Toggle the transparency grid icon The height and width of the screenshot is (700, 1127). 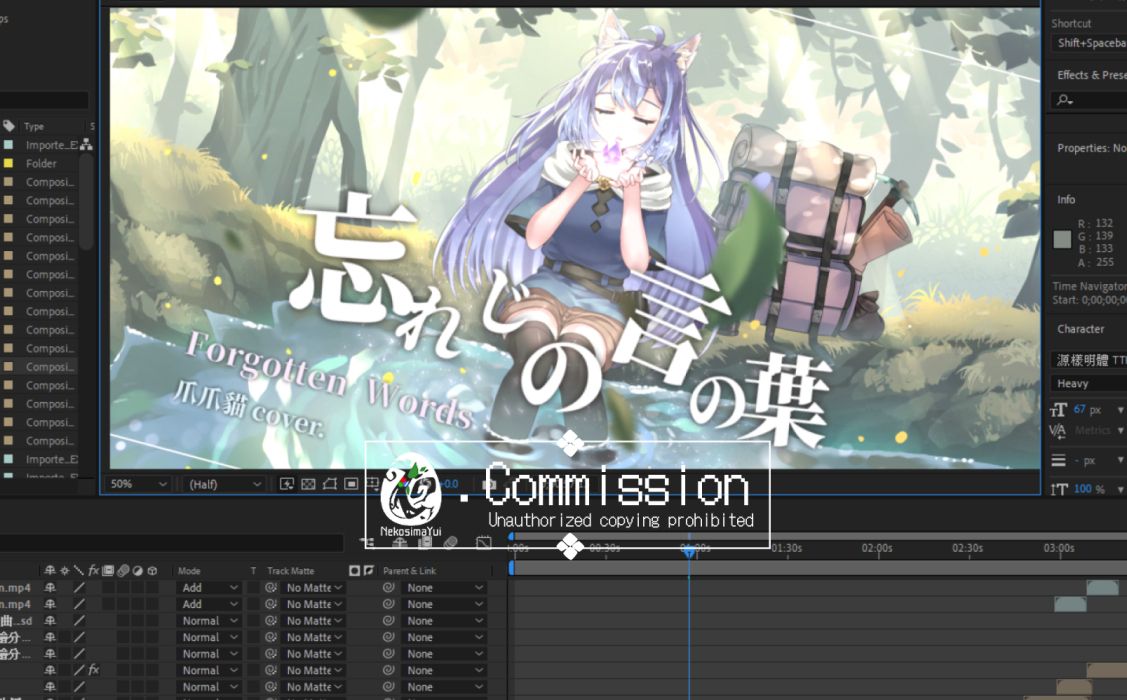[x=308, y=484]
